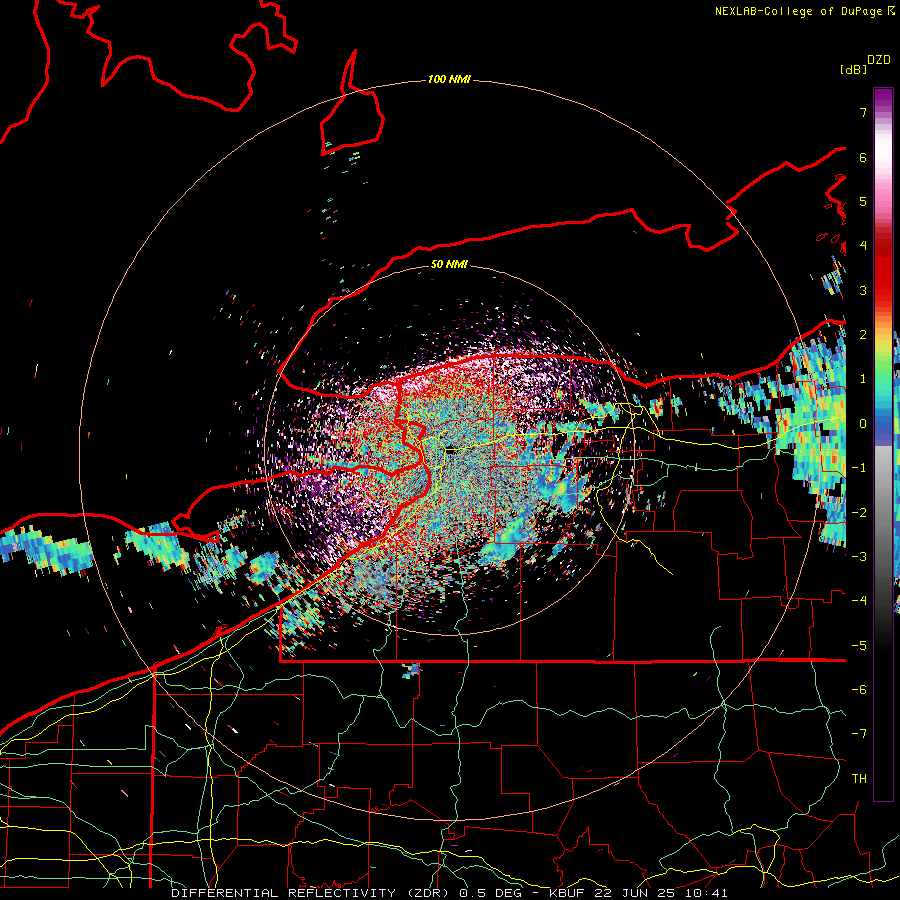Click the -1 value on the dB scale
Screen dimensions: 900x900
(x=859, y=468)
